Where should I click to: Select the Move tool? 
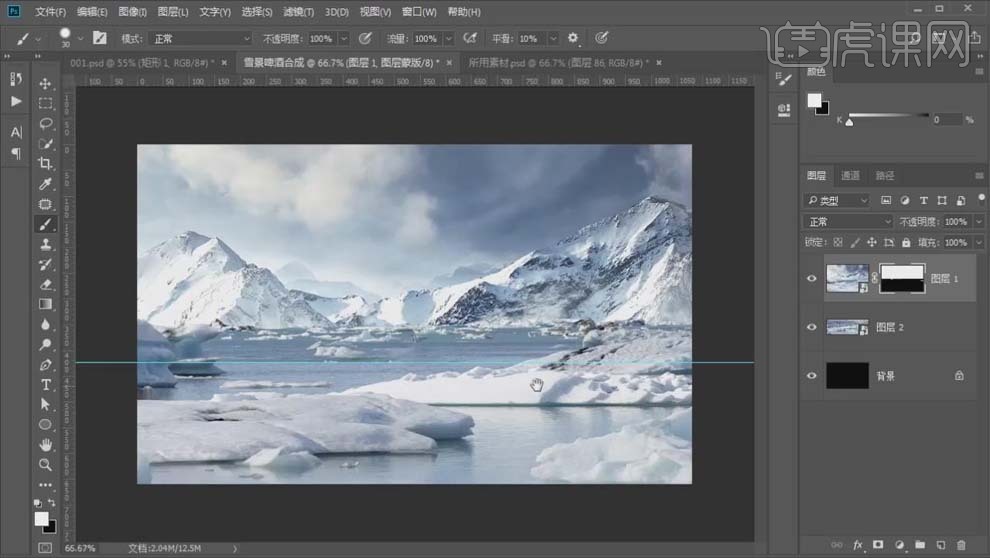(46, 83)
